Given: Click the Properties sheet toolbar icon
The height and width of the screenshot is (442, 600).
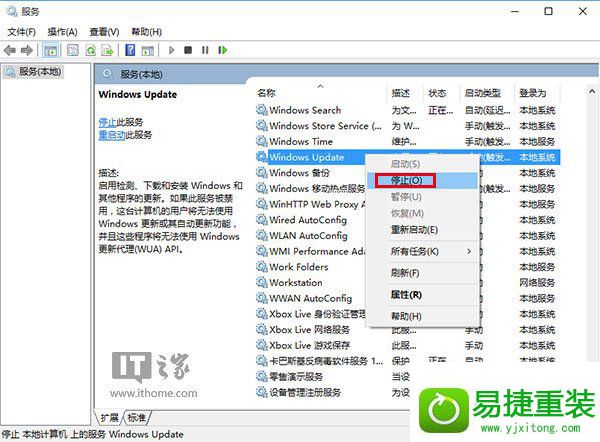Looking at the screenshot, I should pyautogui.click(x=73, y=51).
